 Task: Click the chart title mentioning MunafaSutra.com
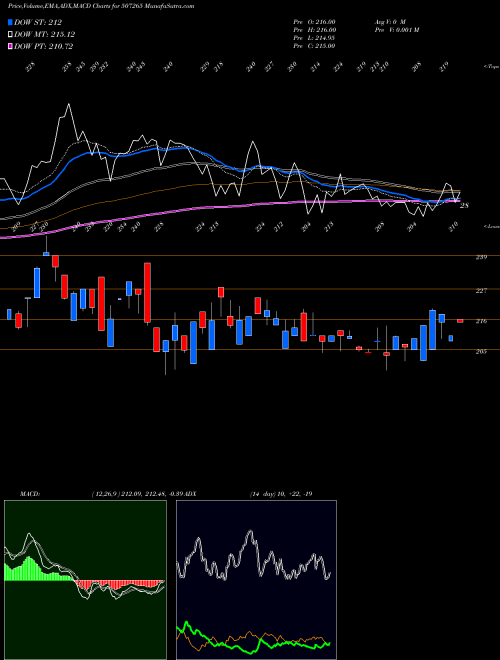click(x=101, y=7)
